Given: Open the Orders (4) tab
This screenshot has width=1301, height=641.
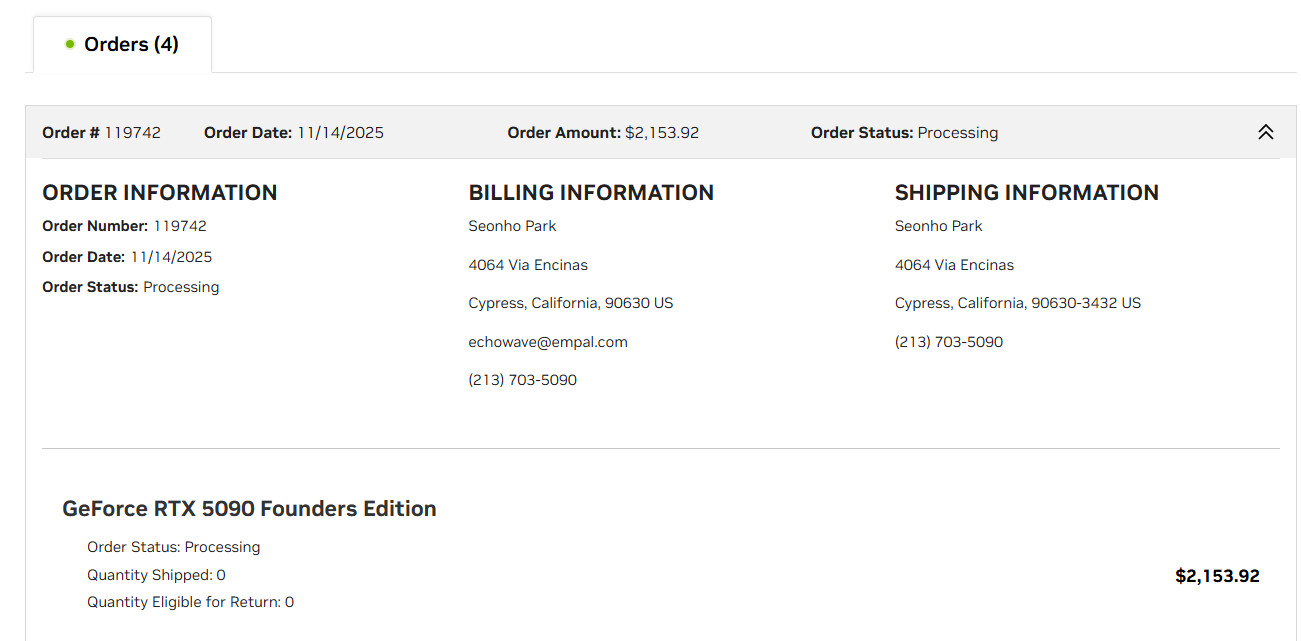Looking at the screenshot, I should pos(122,44).
